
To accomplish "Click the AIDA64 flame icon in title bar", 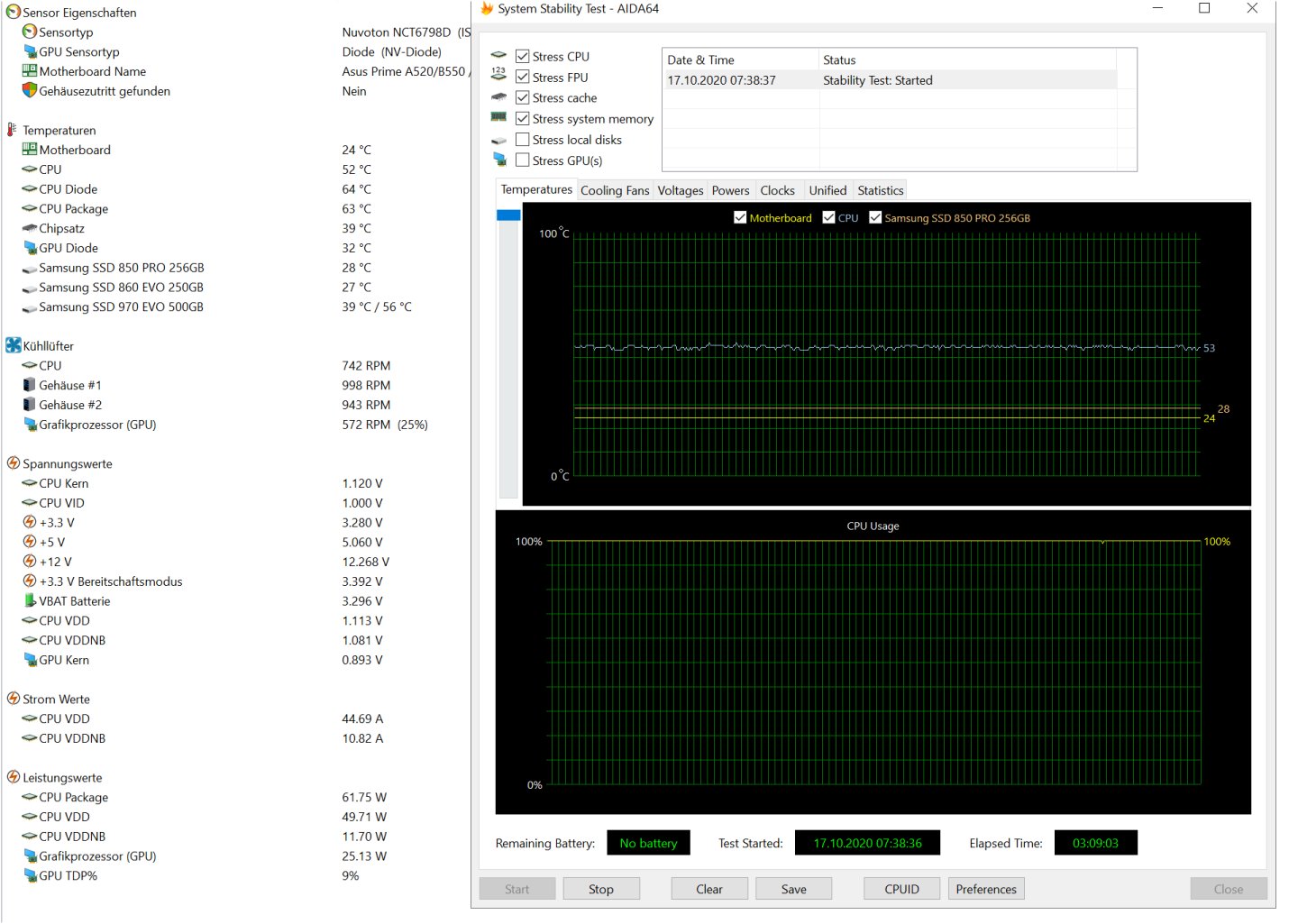I will (487, 8).
